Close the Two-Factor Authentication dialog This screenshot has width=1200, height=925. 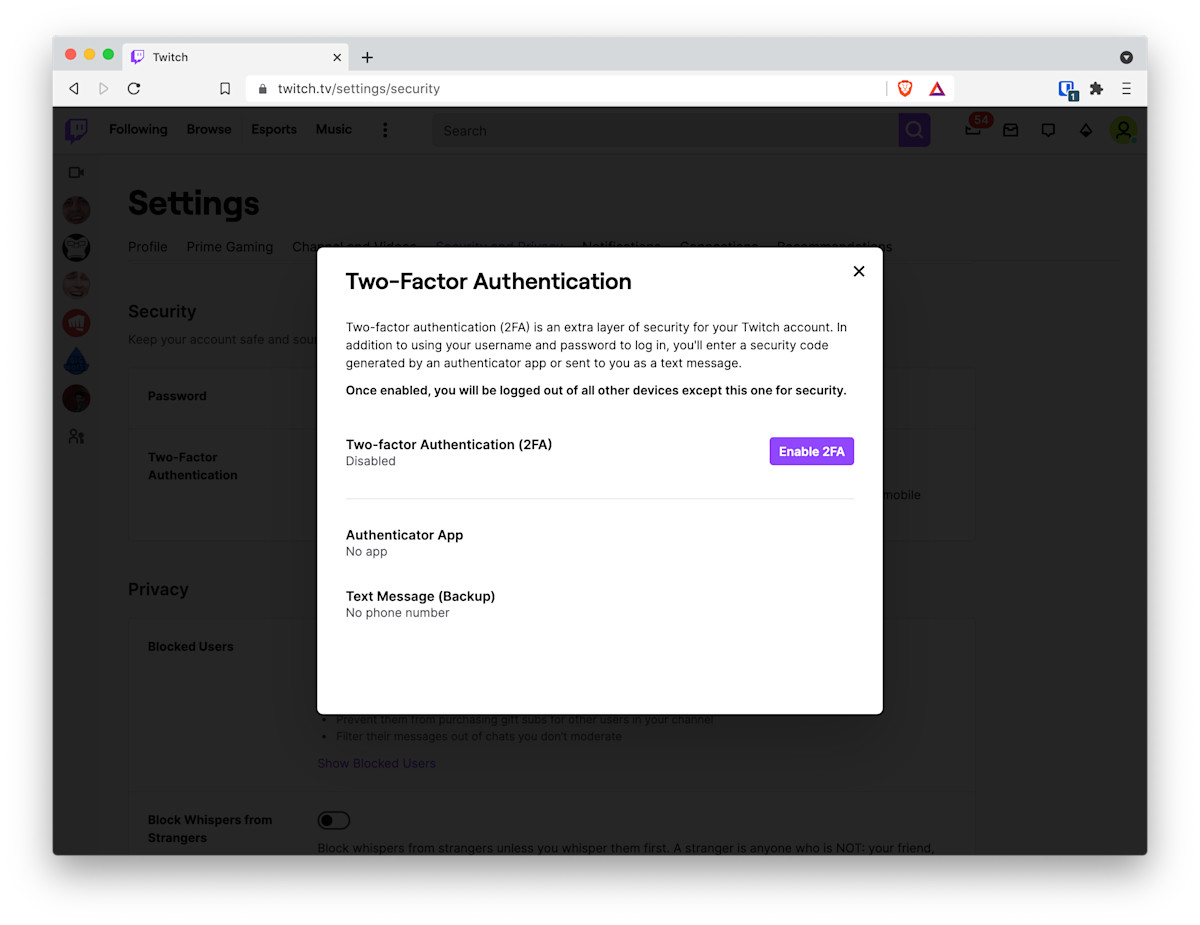(x=858, y=271)
